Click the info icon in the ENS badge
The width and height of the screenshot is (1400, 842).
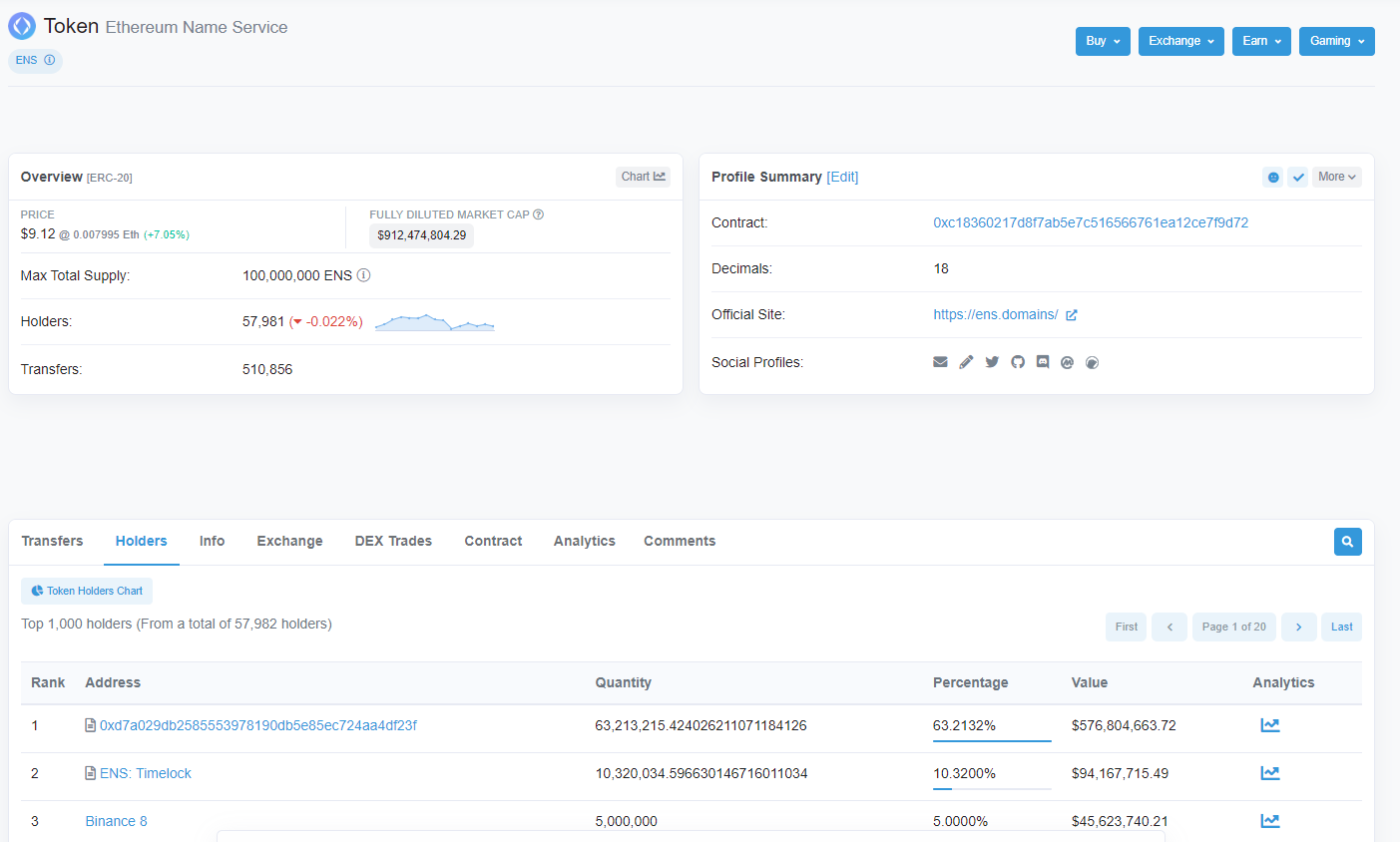coord(50,60)
